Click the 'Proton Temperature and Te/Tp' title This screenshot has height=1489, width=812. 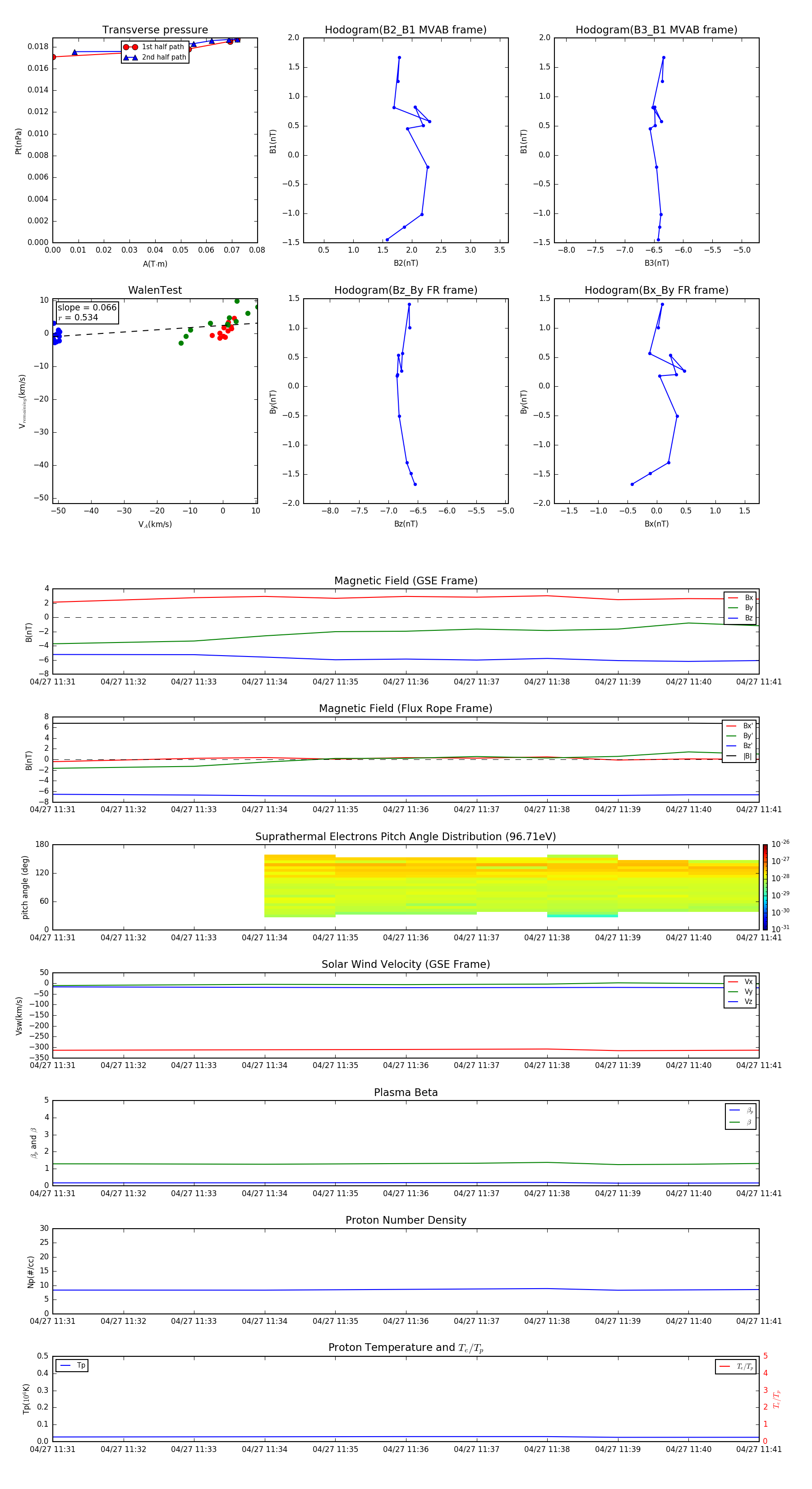(406, 1348)
